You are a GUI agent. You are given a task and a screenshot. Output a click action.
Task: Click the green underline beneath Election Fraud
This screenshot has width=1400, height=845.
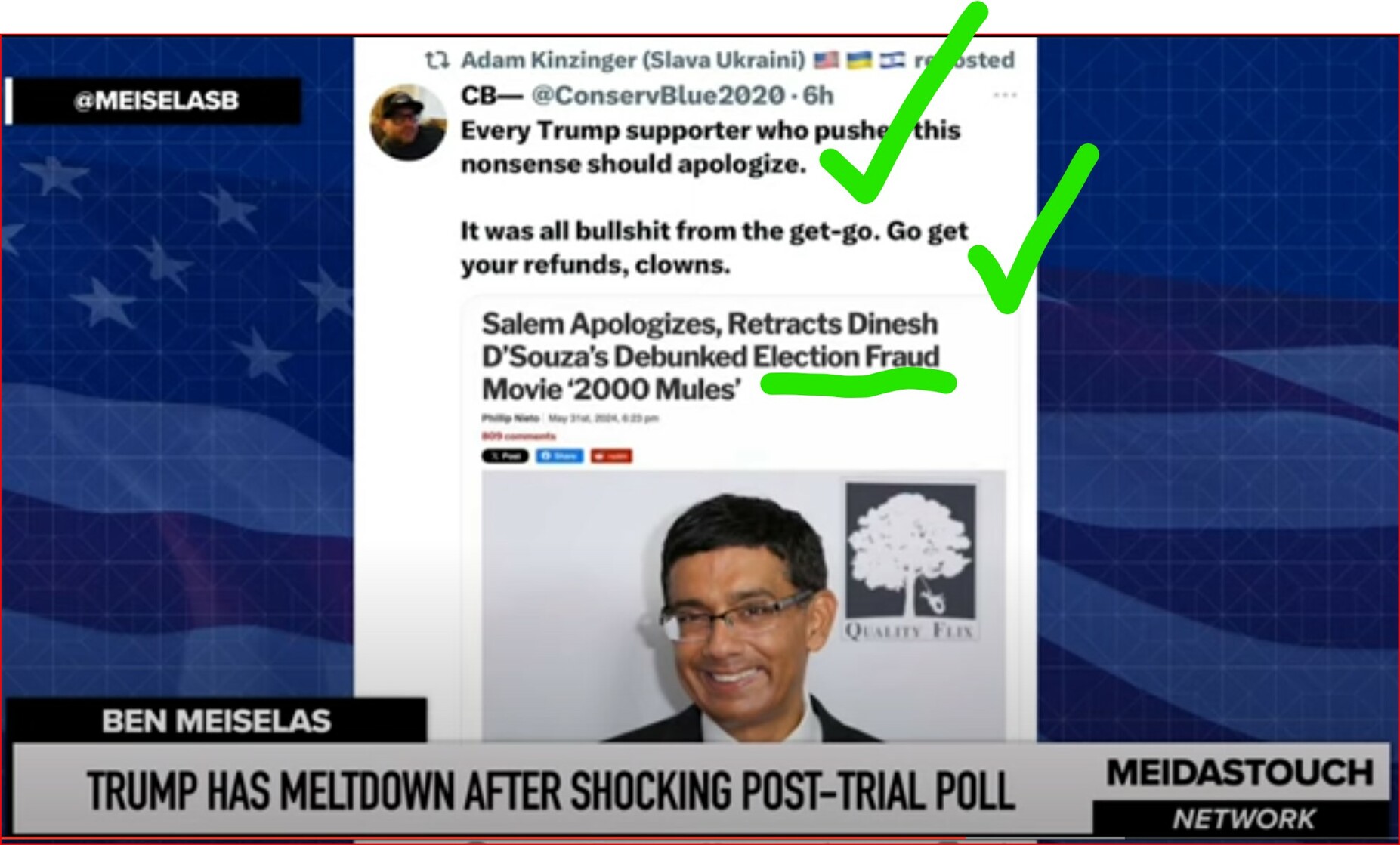click(x=858, y=382)
